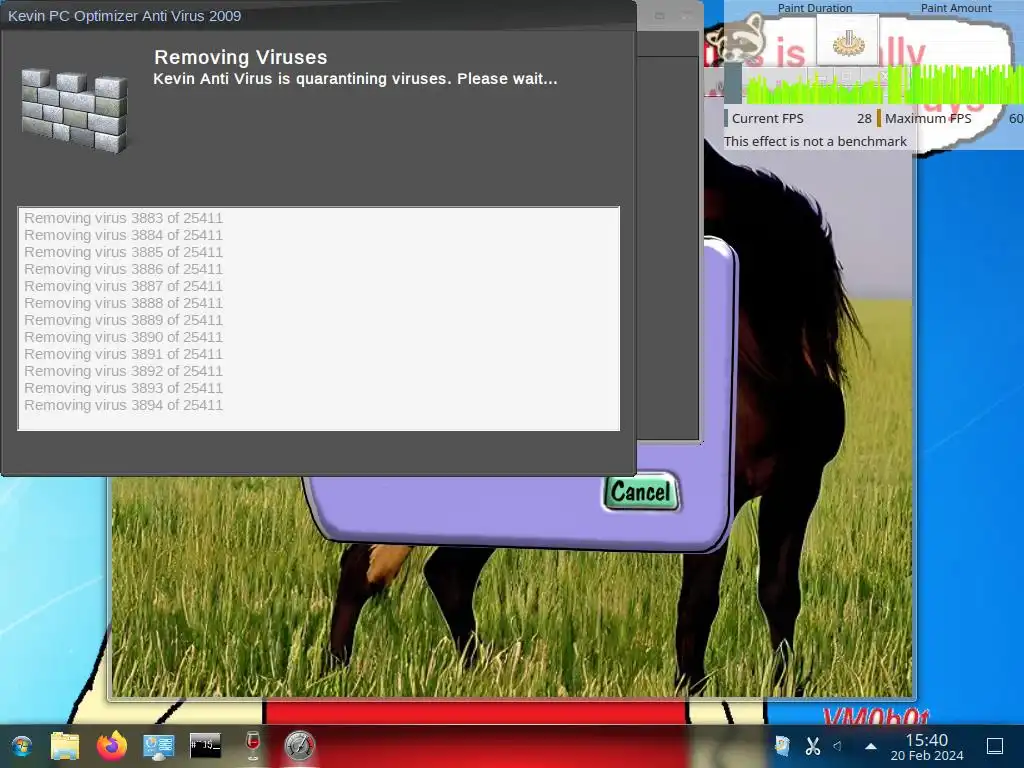Click 'This effect is not a benchmark' text
1024x768 pixels.
pyautogui.click(x=815, y=142)
